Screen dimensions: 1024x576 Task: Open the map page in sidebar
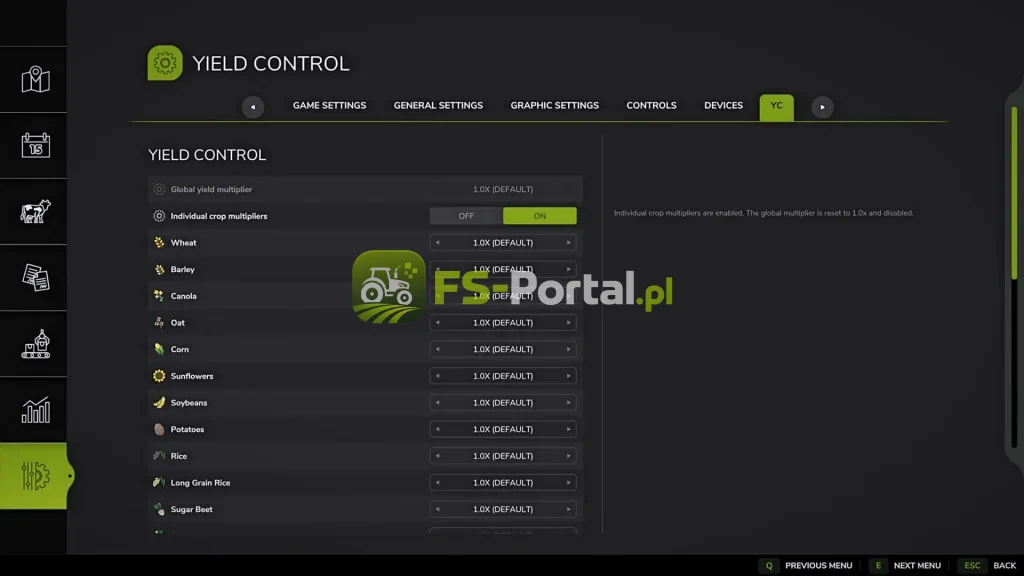35,80
